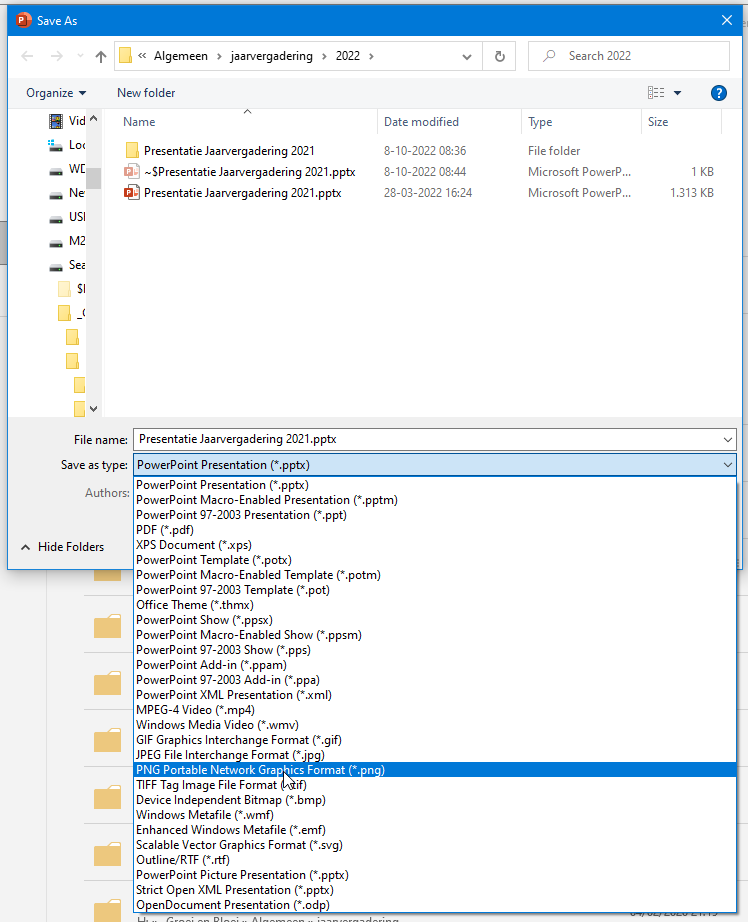
Task: Click the change view layout icon
Action: 656,93
